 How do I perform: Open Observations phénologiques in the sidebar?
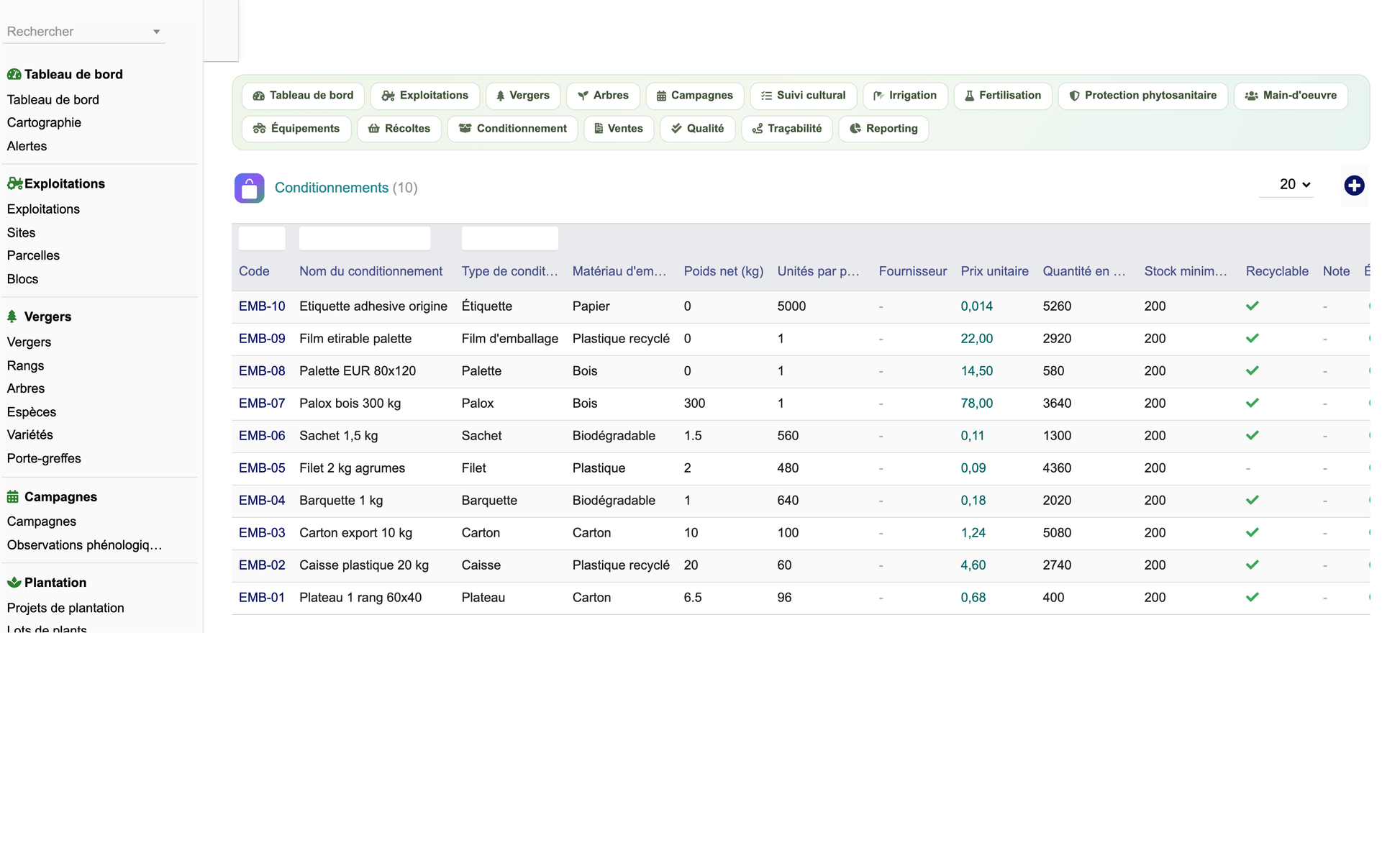pyautogui.click(x=84, y=544)
